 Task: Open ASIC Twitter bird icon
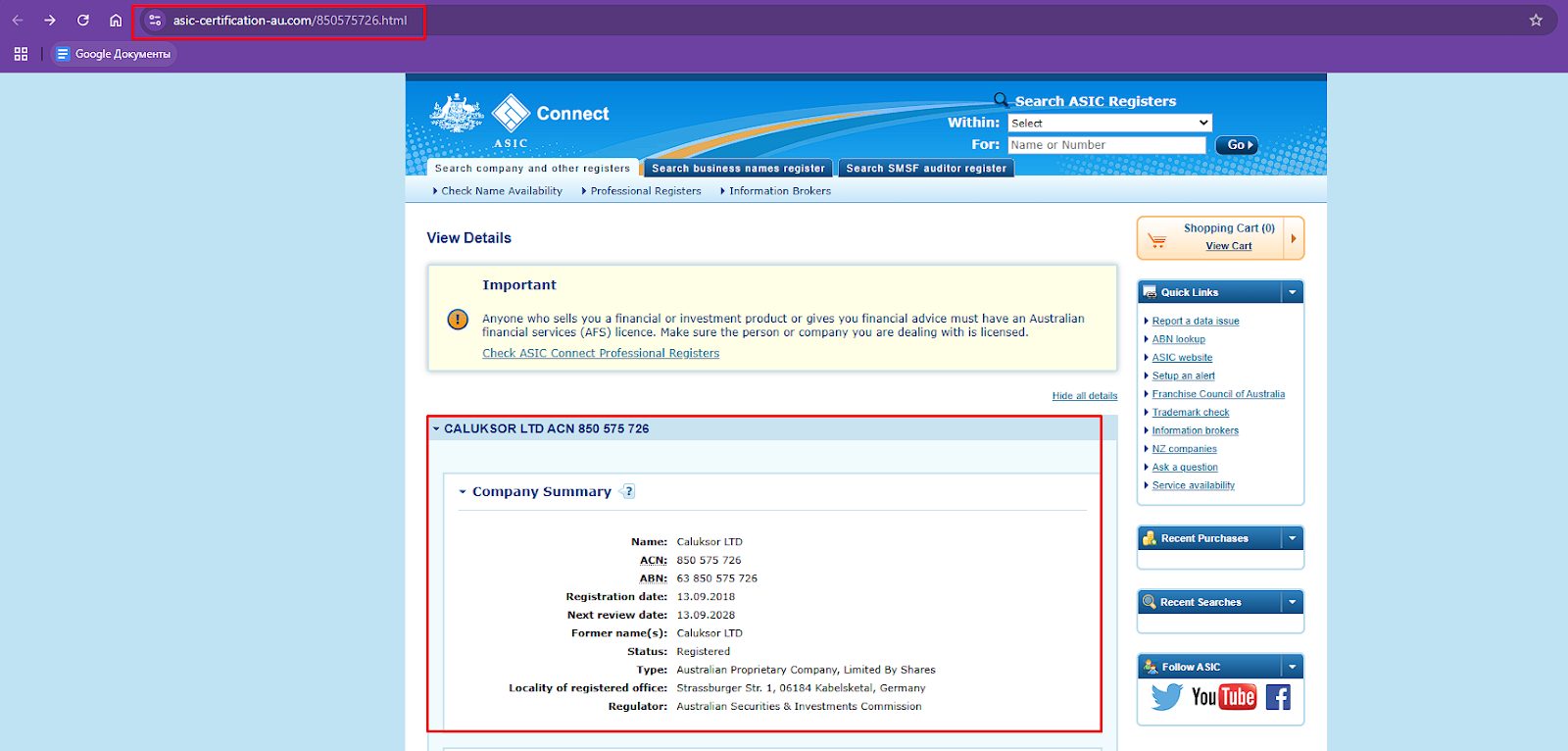point(1166,697)
